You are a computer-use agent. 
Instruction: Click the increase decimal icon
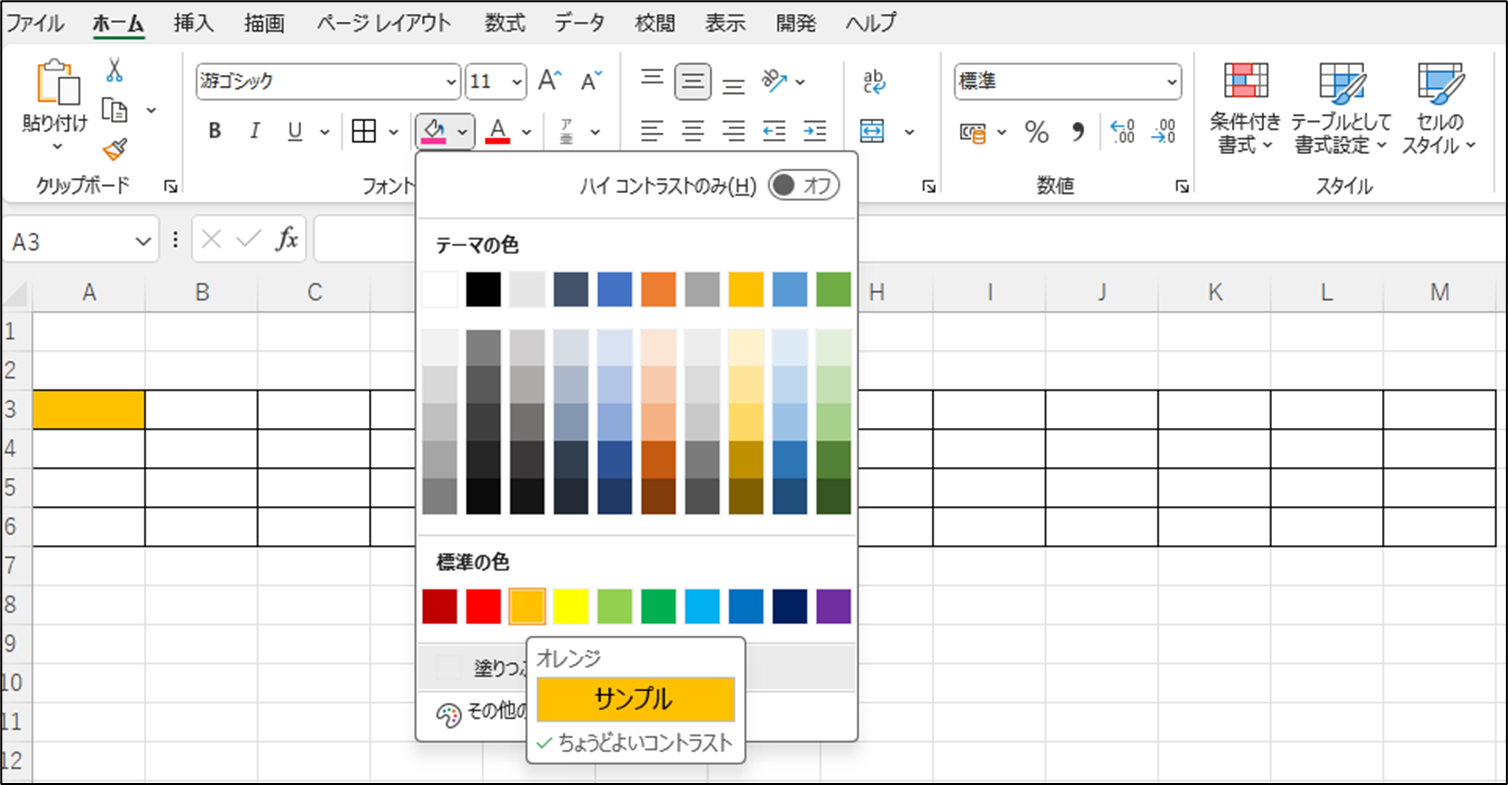click(1123, 132)
